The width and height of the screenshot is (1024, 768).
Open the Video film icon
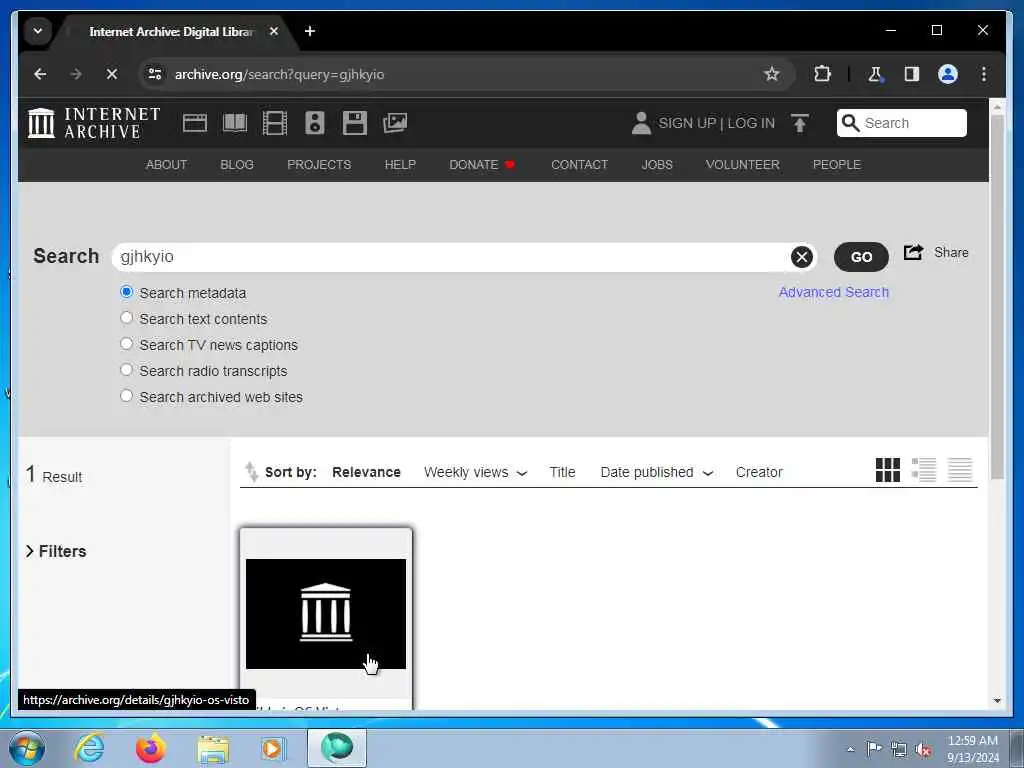click(x=275, y=123)
